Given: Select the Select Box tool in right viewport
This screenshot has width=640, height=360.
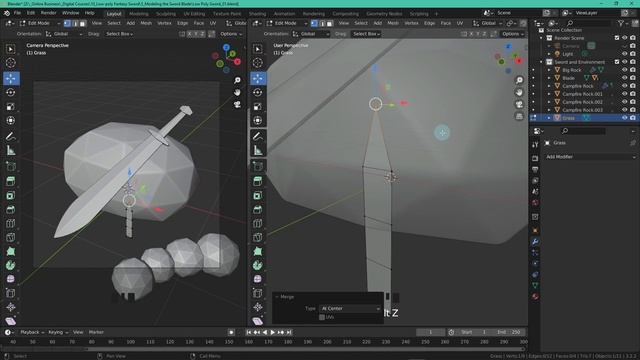Looking at the screenshot, I should pos(258,49).
